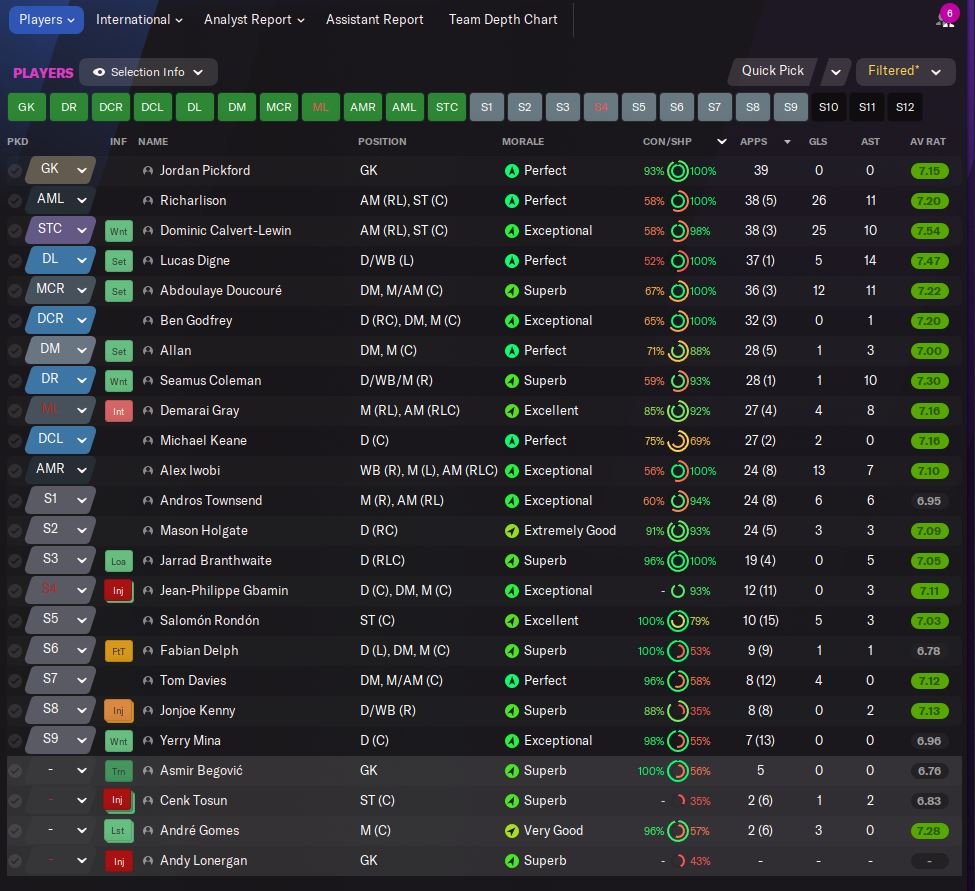Click average rating badge 6.78 for Fabian Delph
Image resolution: width=975 pixels, height=891 pixels.
[x=929, y=651]
